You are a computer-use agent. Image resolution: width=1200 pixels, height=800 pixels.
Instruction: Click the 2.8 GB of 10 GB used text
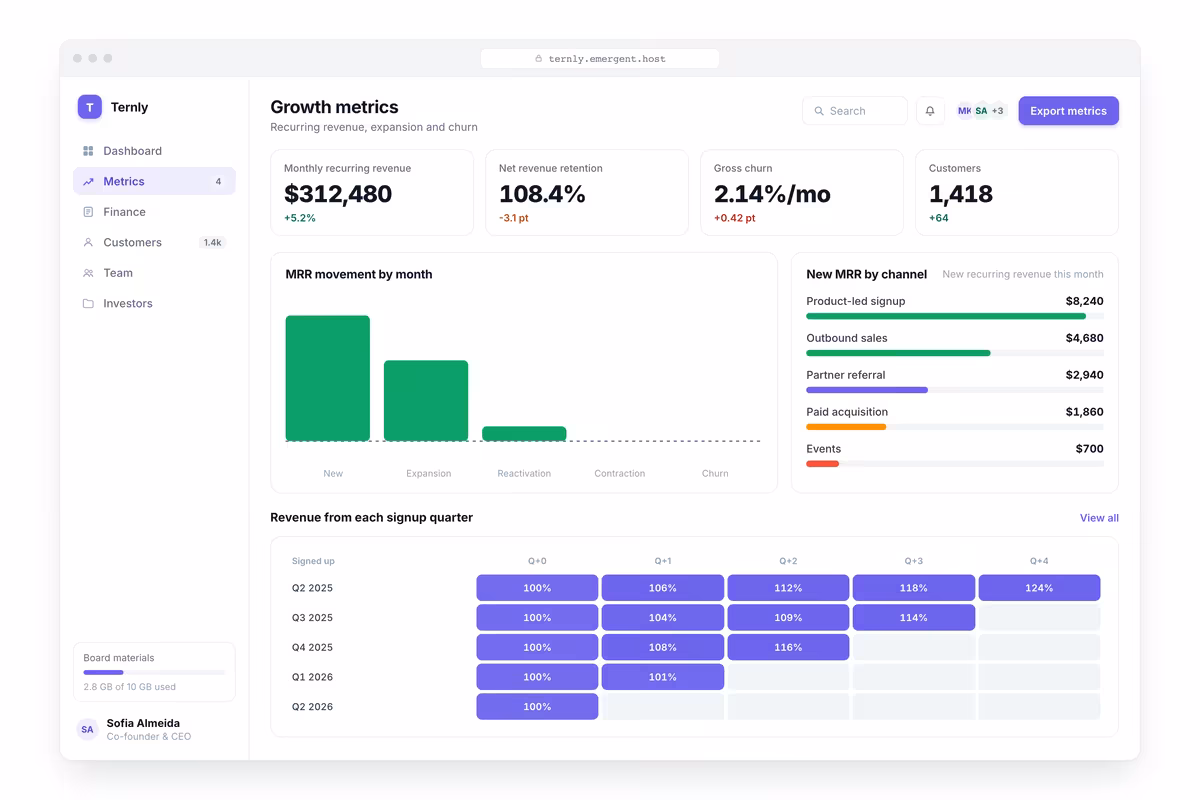(x=130, y=687)
